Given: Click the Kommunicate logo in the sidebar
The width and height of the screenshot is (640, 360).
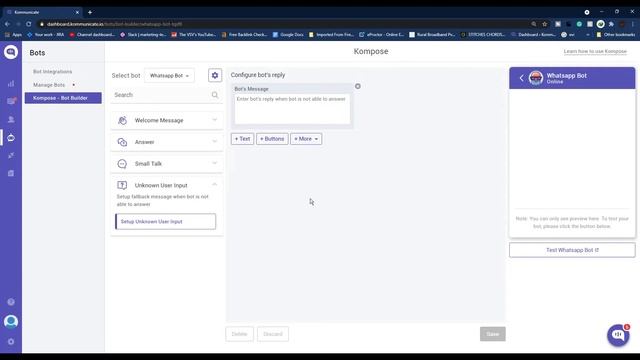Looking at the screenshot, I should click(x=11, y=52).
